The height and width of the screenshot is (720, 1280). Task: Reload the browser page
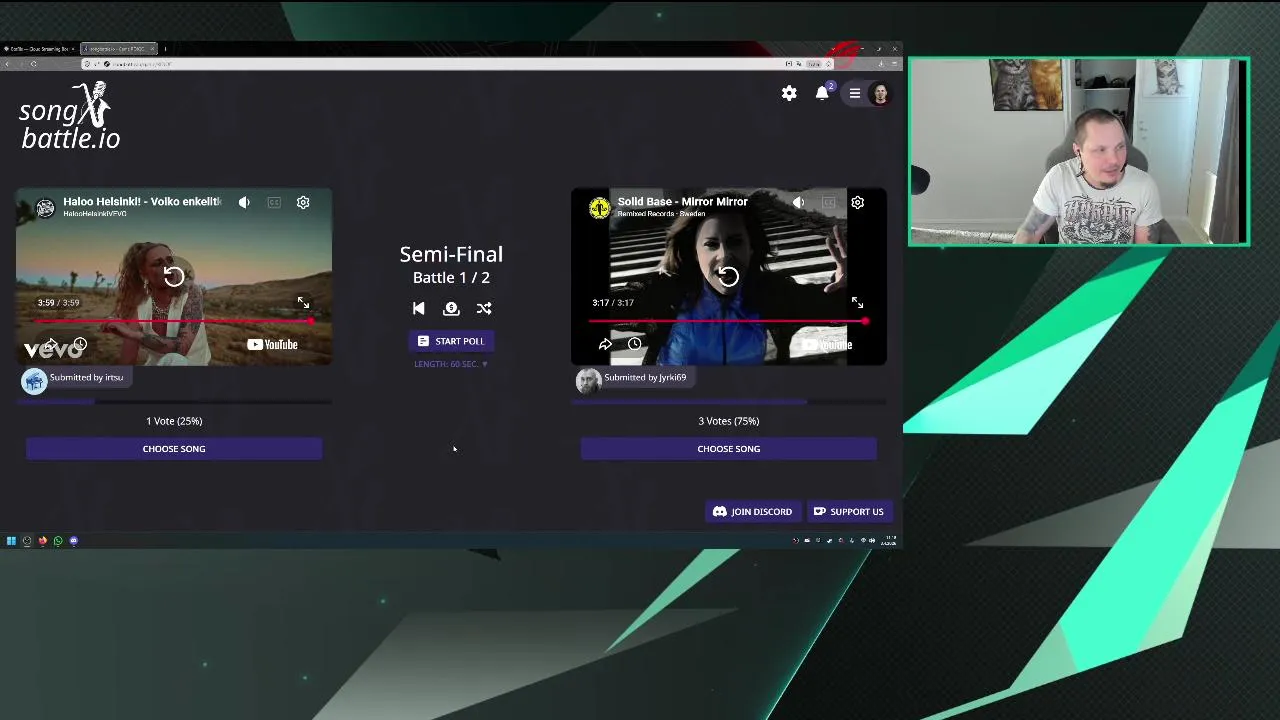click(x=33, y=64)
